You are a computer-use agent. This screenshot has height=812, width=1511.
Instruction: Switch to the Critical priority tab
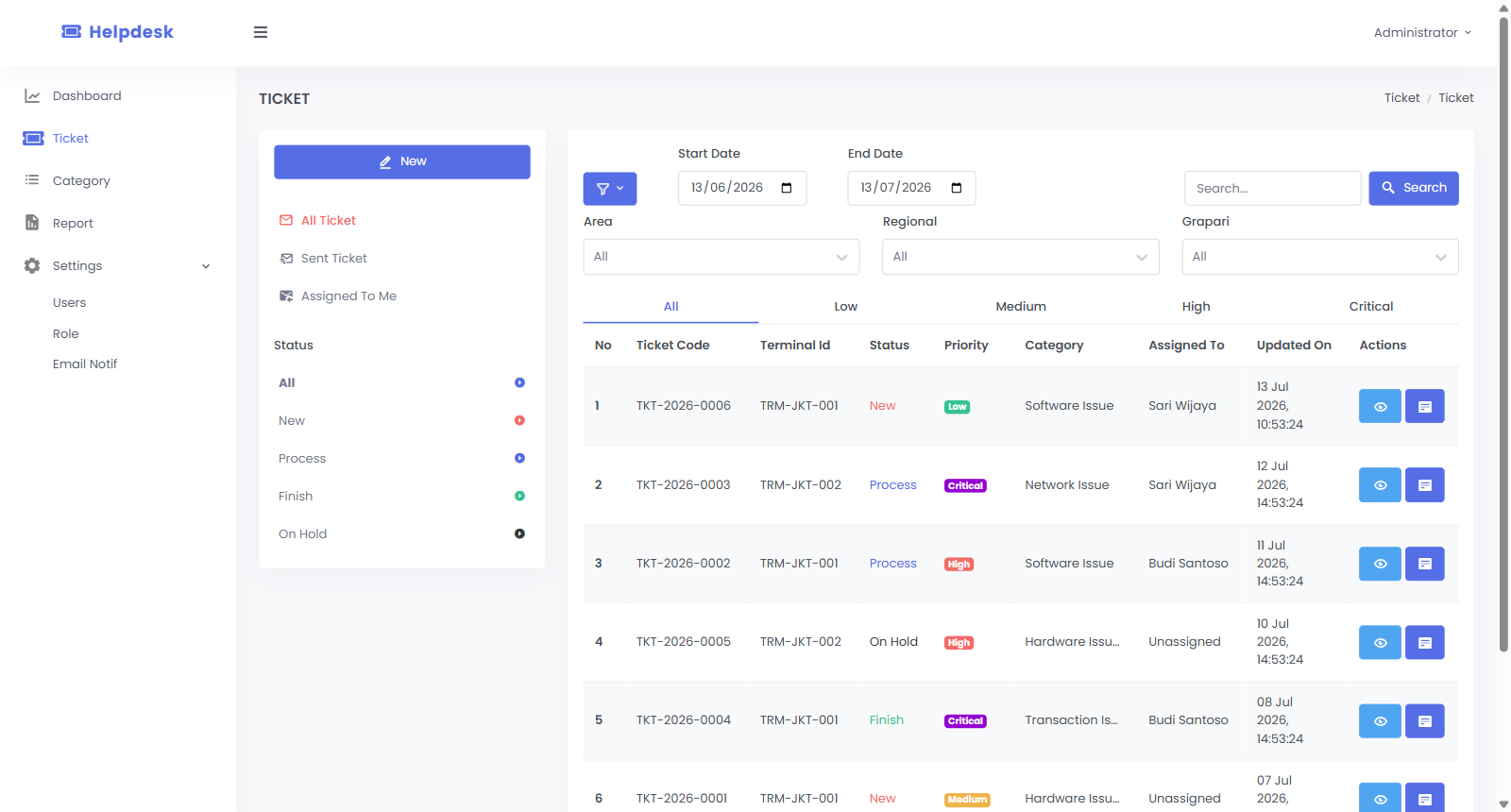click(x=1371, y=307)
